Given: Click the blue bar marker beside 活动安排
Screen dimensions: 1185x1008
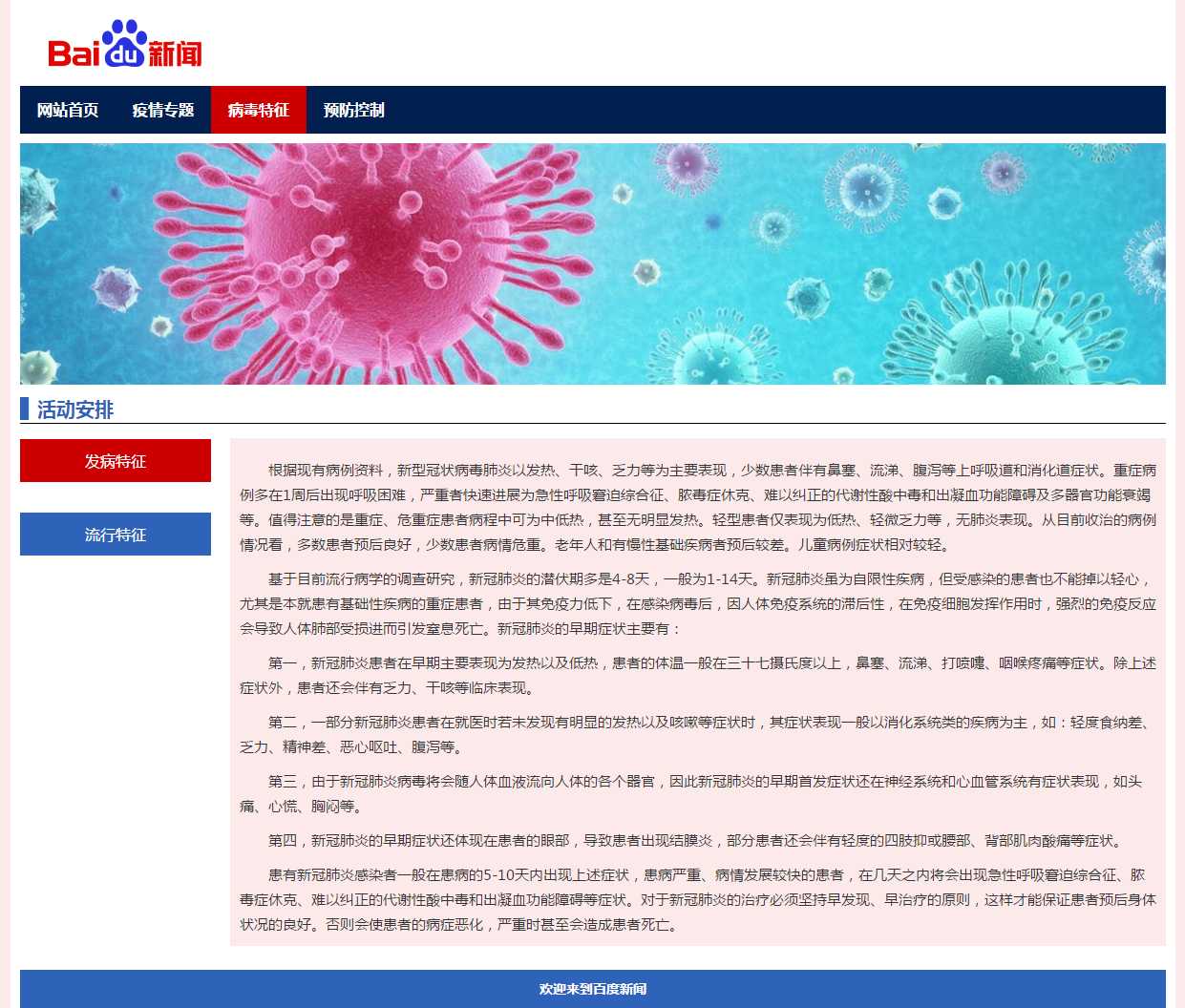Looking at the screenshot, I should (x=25, y=409).
